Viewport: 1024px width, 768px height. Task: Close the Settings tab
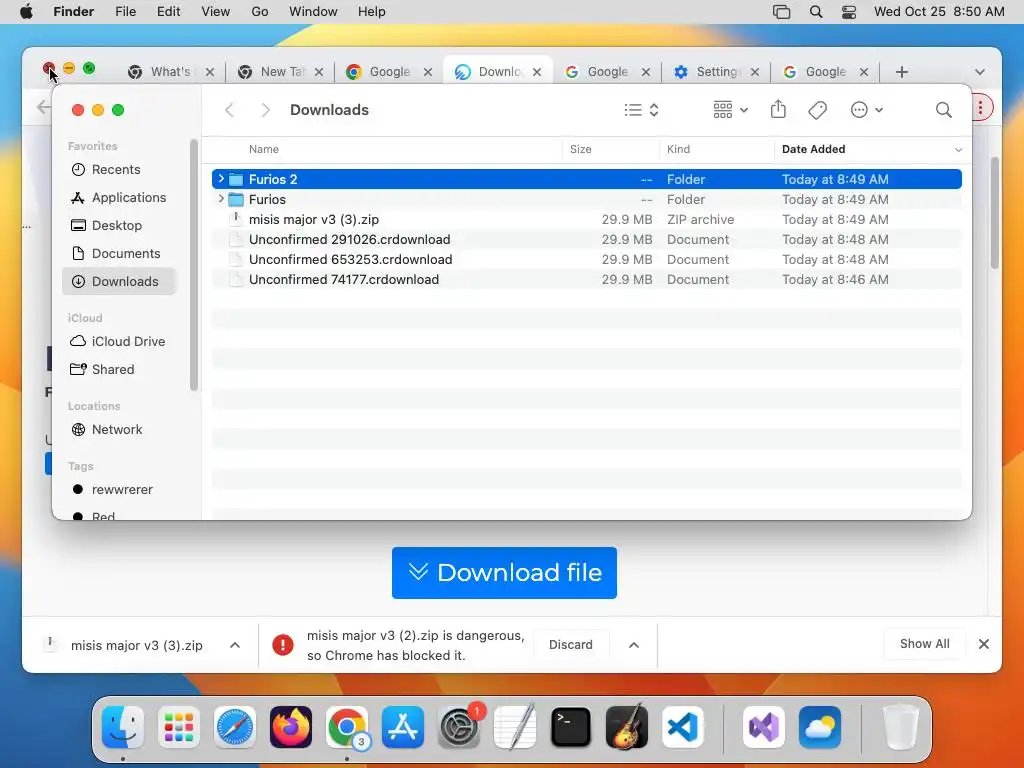coord(754,72)
